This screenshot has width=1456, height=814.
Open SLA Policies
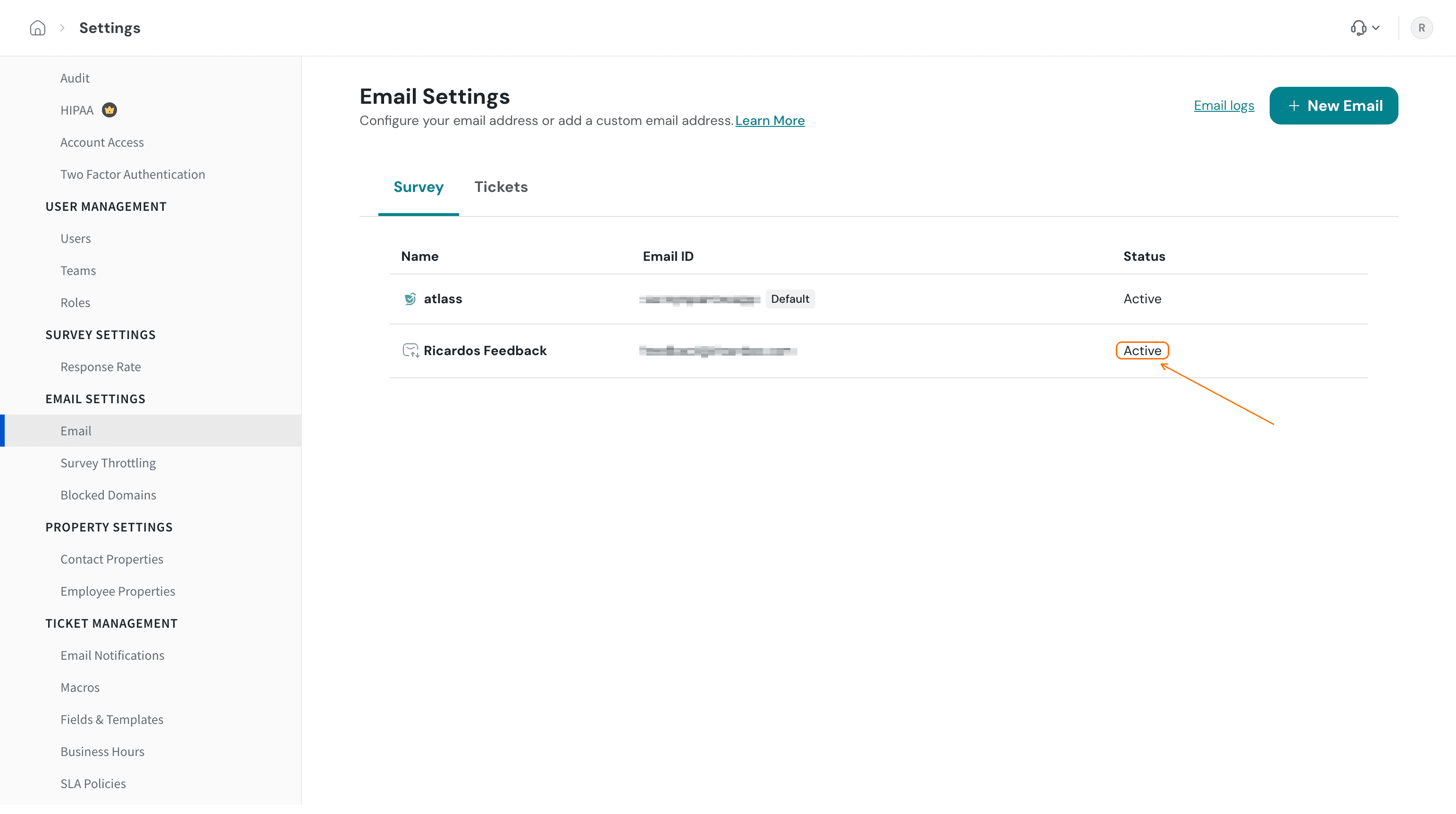[92, 783]
